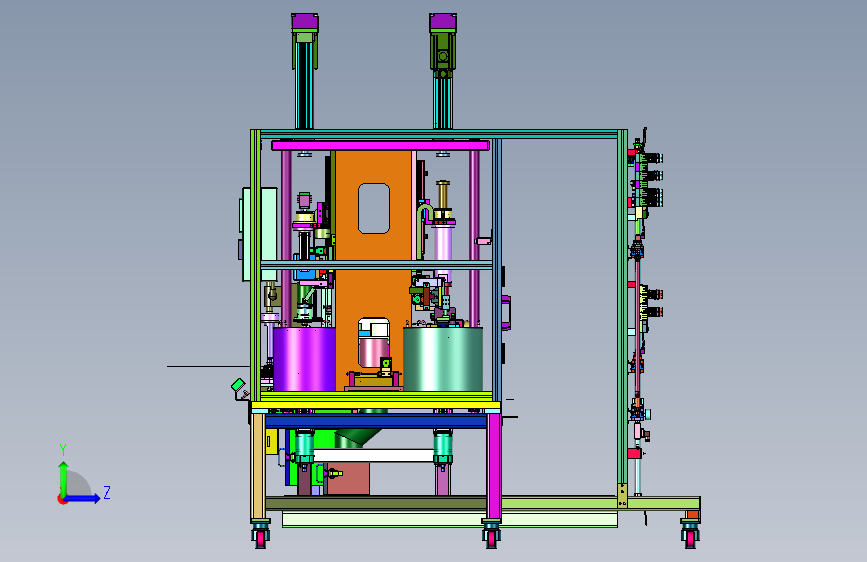Screen dimensions: 867x562
Task: Select the salmon box under the table
Action: point(348,478)
